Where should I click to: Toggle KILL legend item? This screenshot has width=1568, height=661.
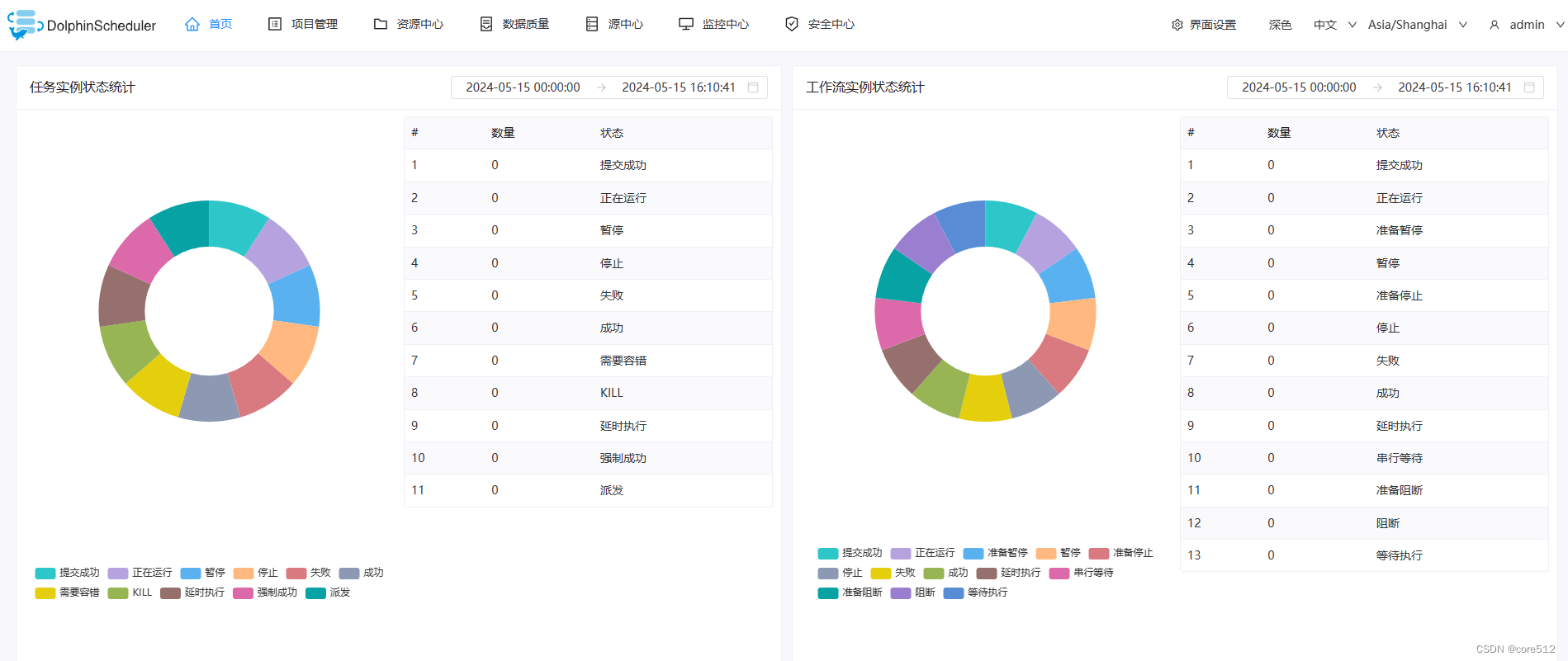pos(130,593)
